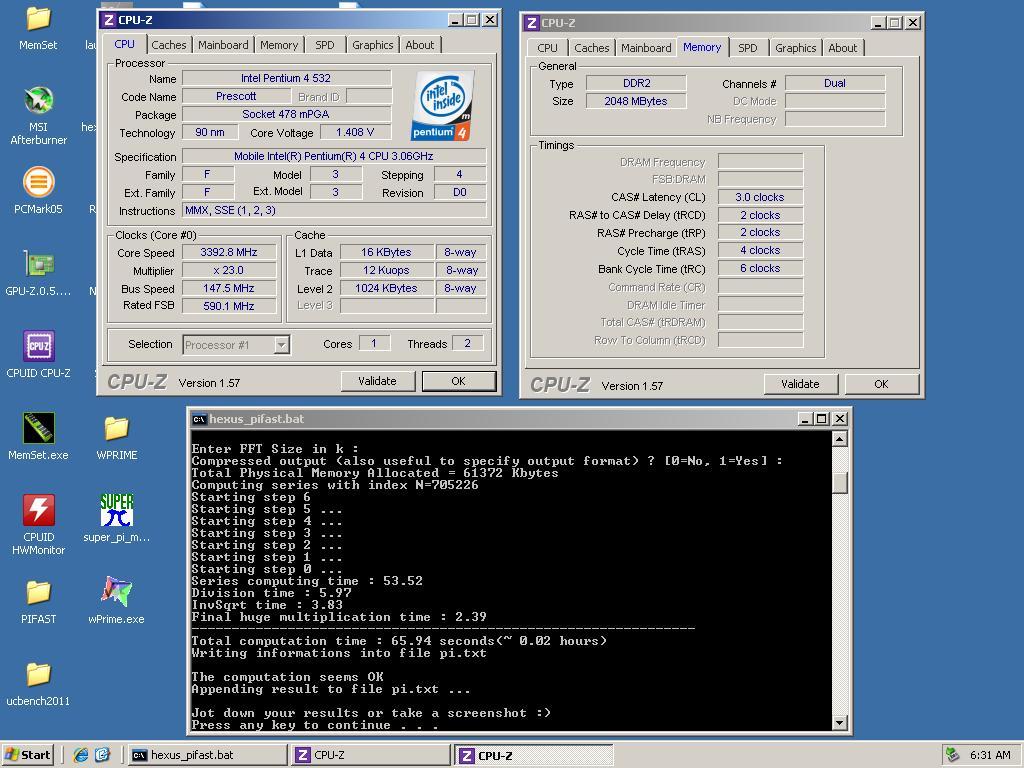Switch to Mainboard tab in Memory window
Image resolution: width=1024 pixels, height=768 pixels.
point(646,48)
